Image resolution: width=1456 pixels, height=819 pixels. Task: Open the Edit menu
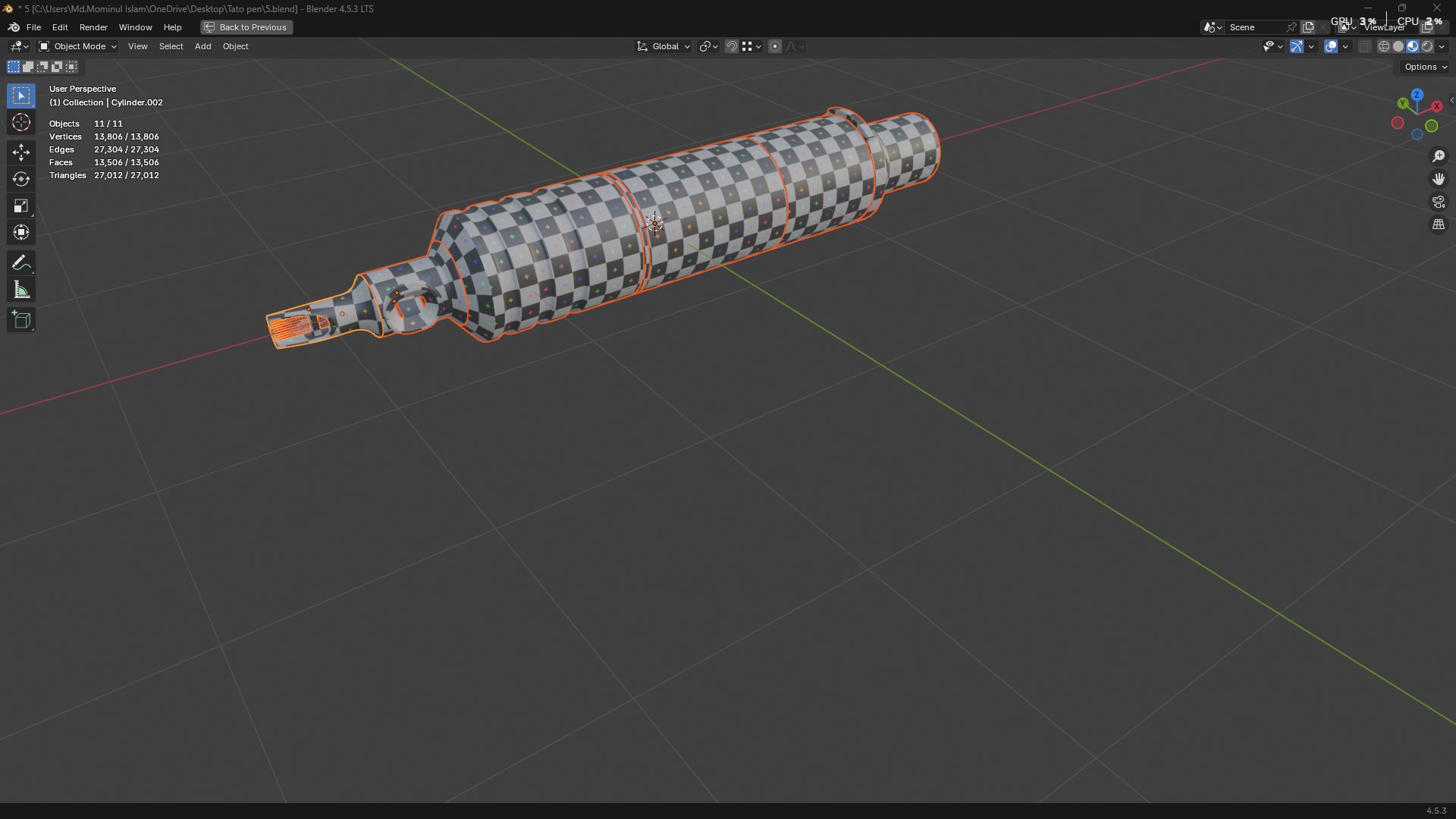(60, 27)
